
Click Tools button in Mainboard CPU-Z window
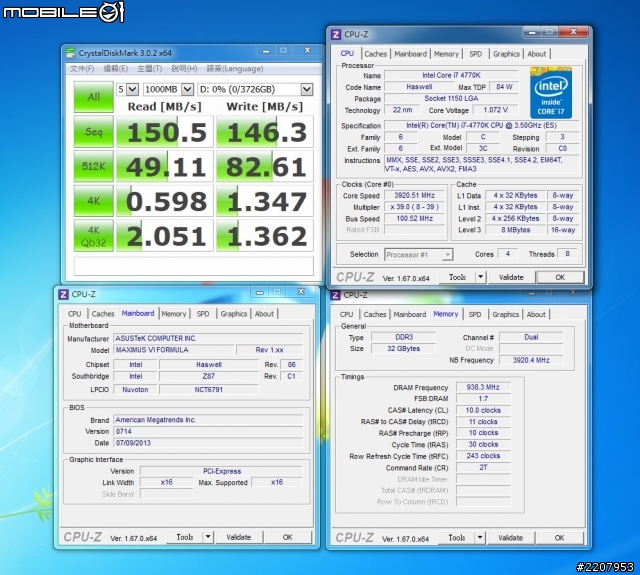tap(184, 537)
